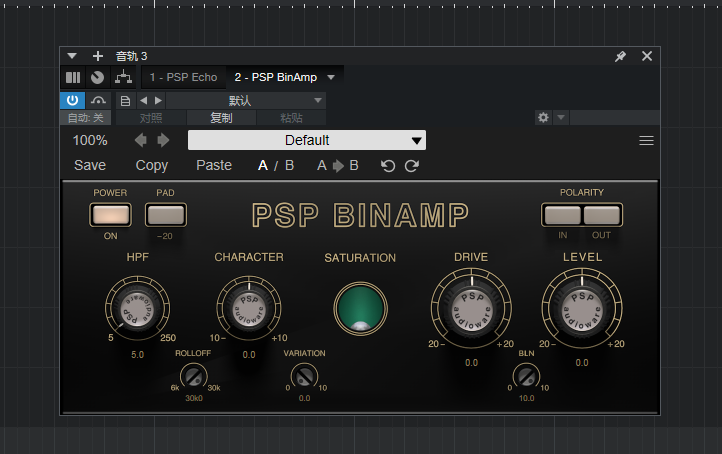722x454 pixels.
Task: Click the redo arrow icon
Action: coord(411,166)
